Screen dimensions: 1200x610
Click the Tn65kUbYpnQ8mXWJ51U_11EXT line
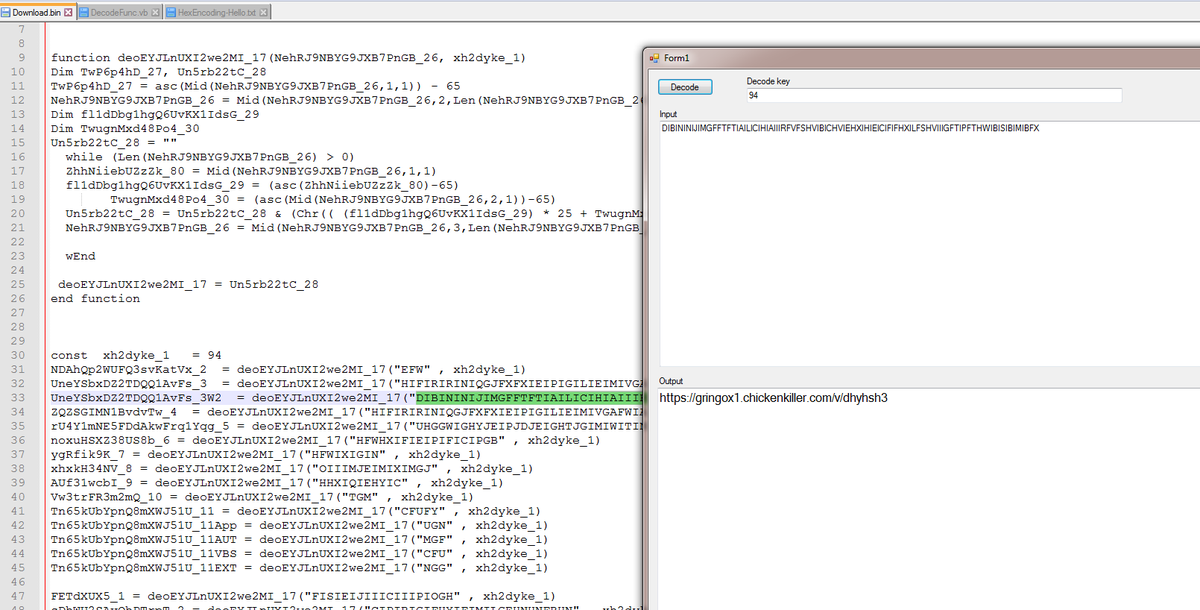[x=299, y=566]
